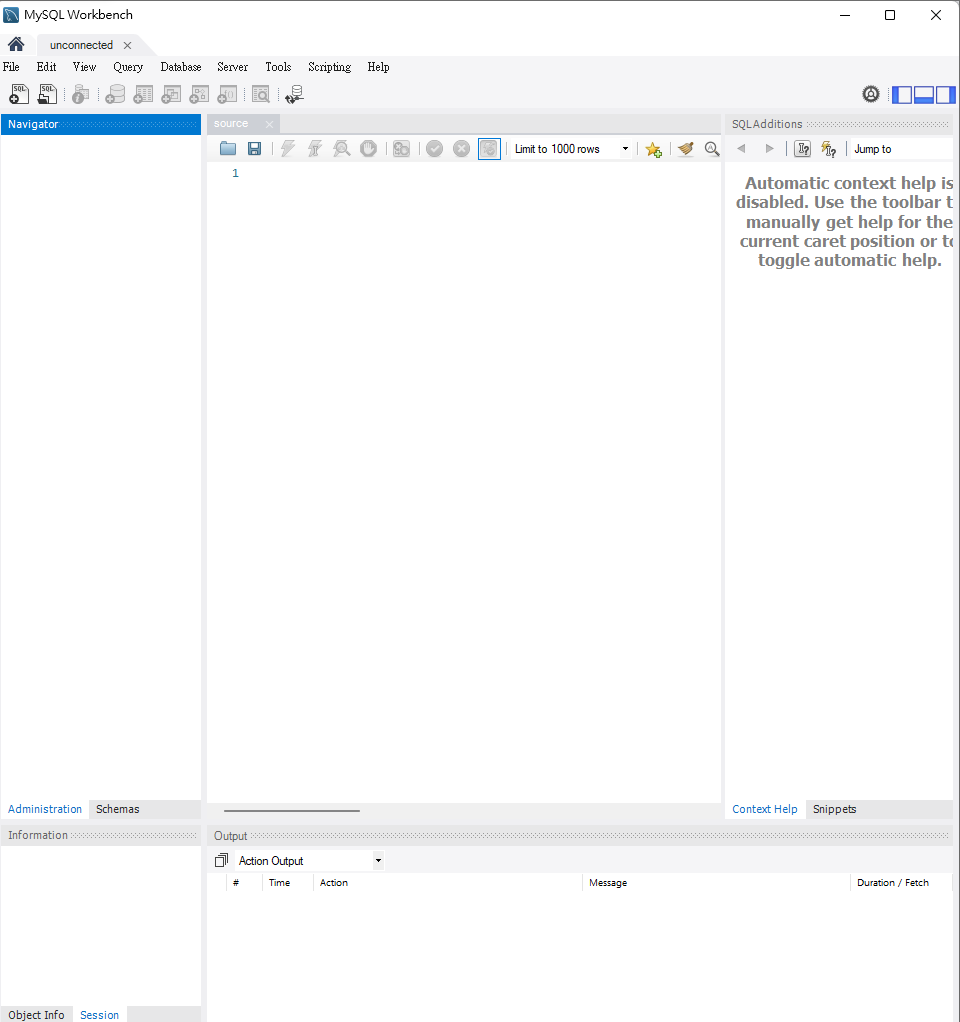This screenshot has width=960, height=1022.
Task: Switch to the Session tab
Action: 99,1014
